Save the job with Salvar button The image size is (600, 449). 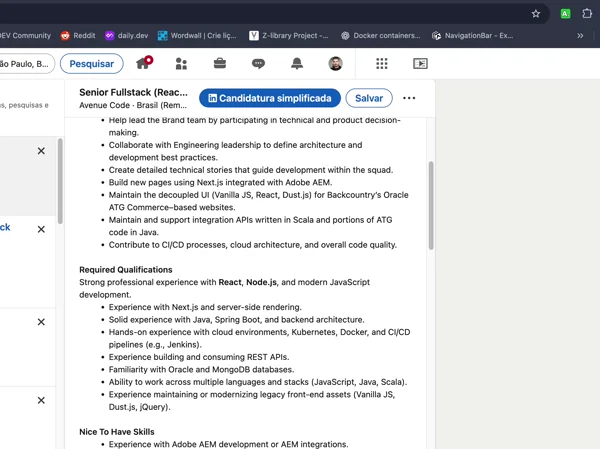click(x=369, y=98)
